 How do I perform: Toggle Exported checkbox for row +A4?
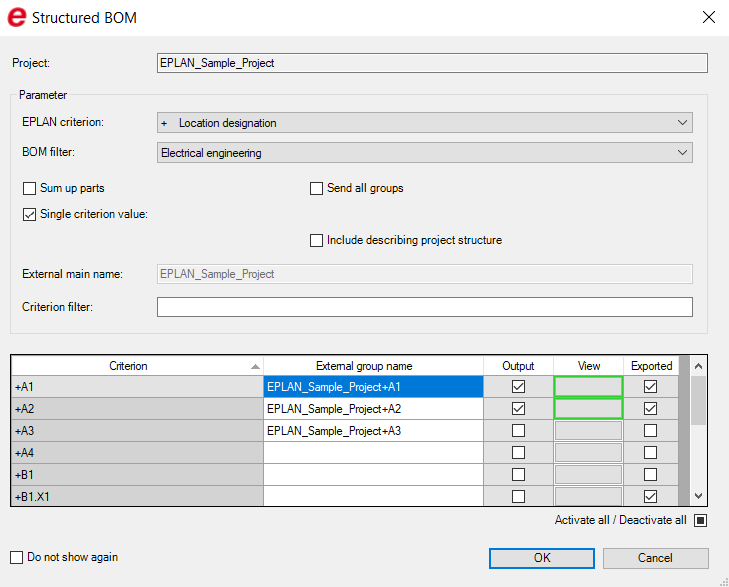pyautogui.click(x=650, y=453)
